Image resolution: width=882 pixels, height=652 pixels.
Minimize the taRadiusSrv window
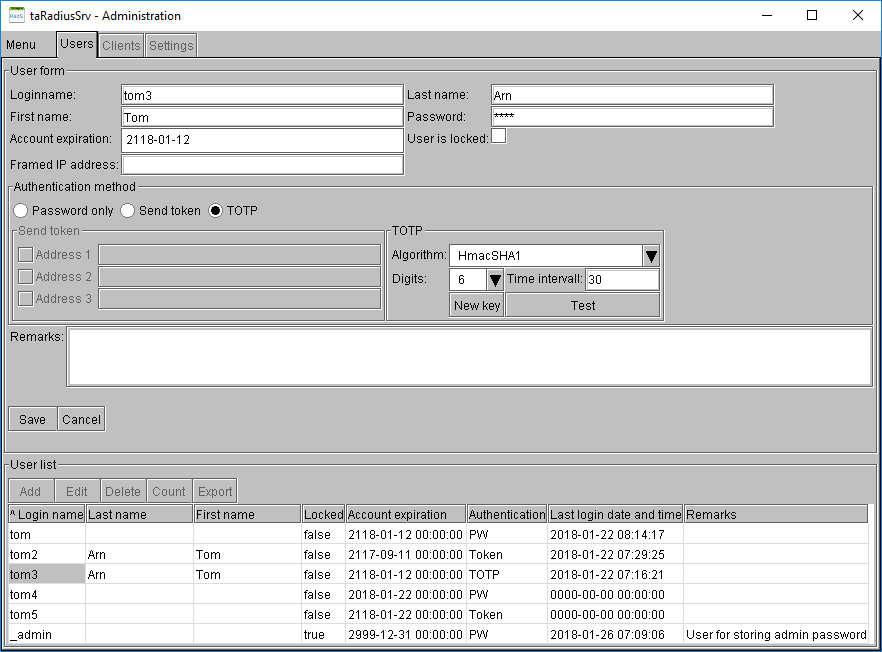767,15
